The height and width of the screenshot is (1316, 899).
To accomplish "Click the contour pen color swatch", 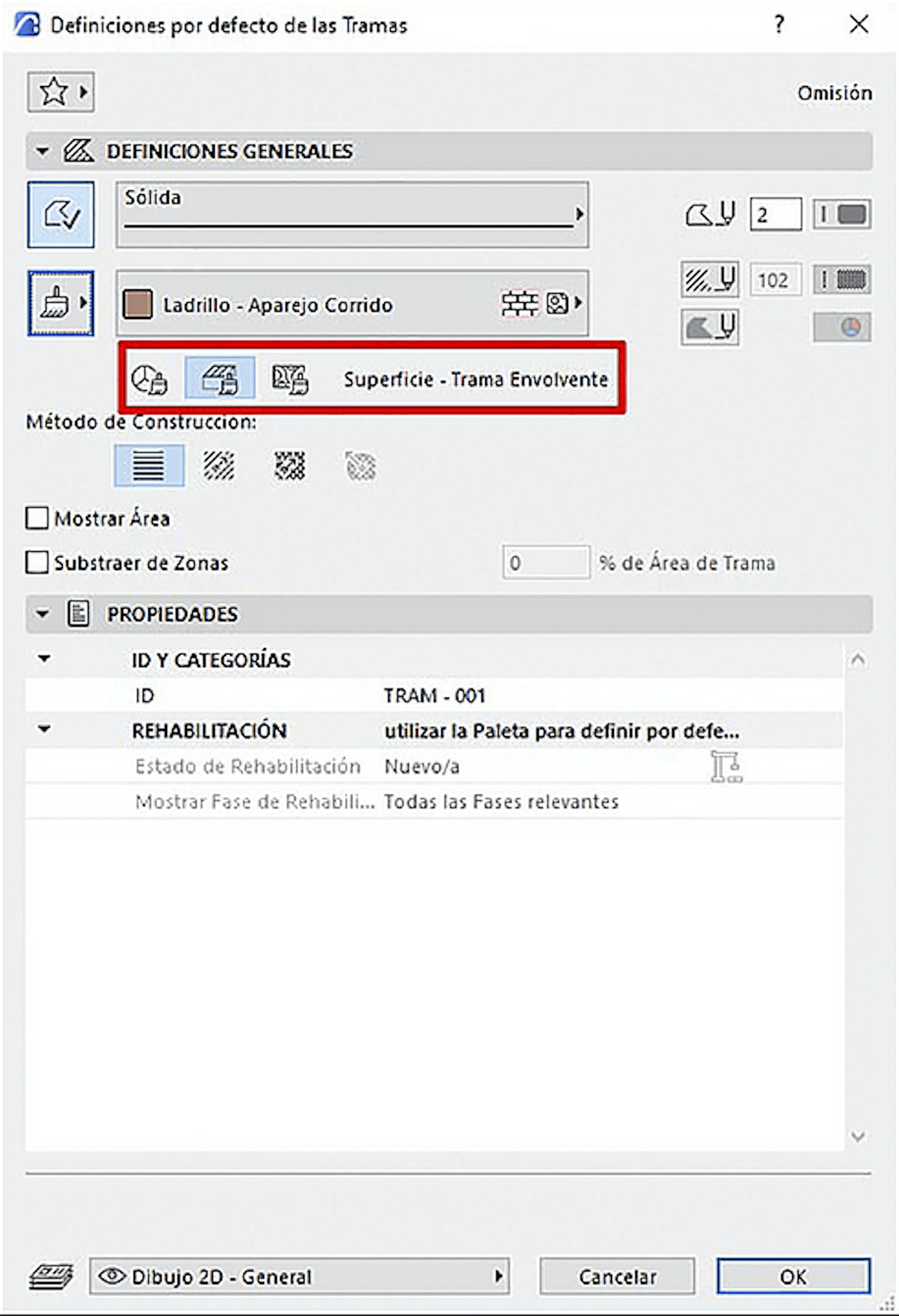I will coord(842,215).
